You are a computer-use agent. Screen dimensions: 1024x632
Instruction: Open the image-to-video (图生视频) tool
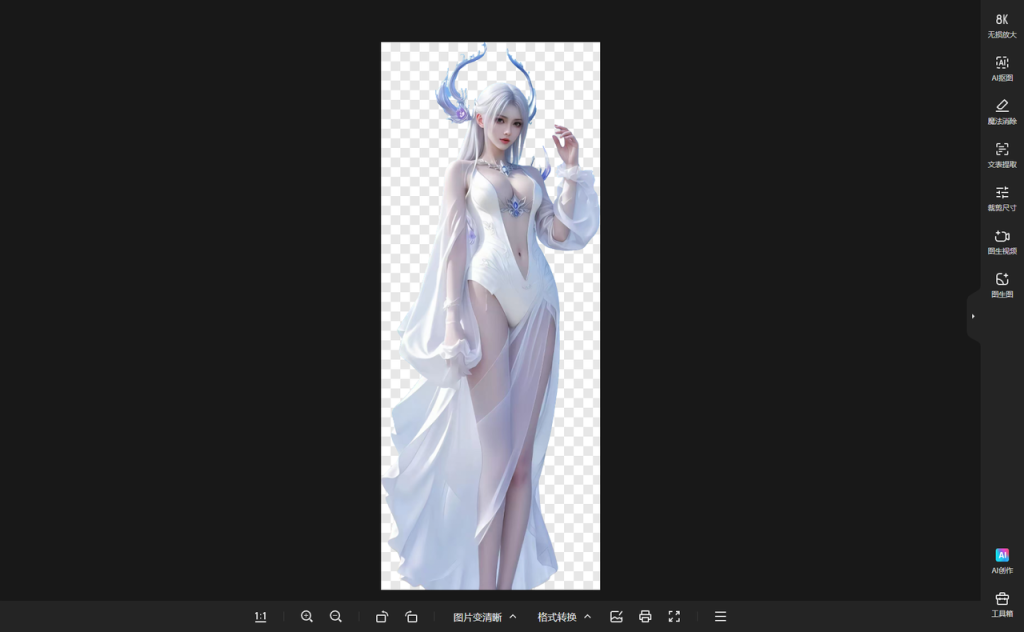click(1002, 242)
